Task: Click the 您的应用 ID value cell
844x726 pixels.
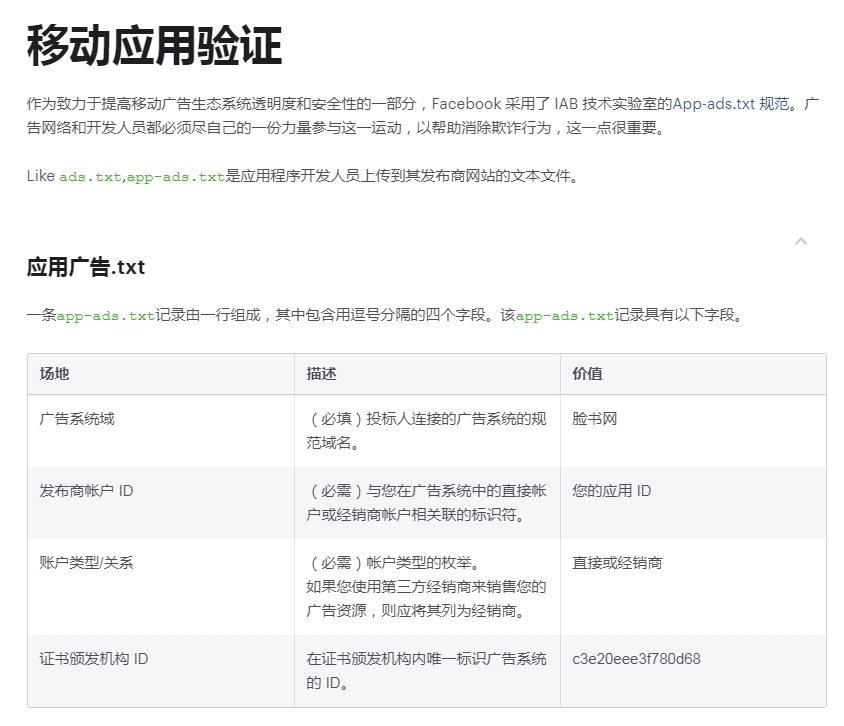Action: click(x=693, y=503)
